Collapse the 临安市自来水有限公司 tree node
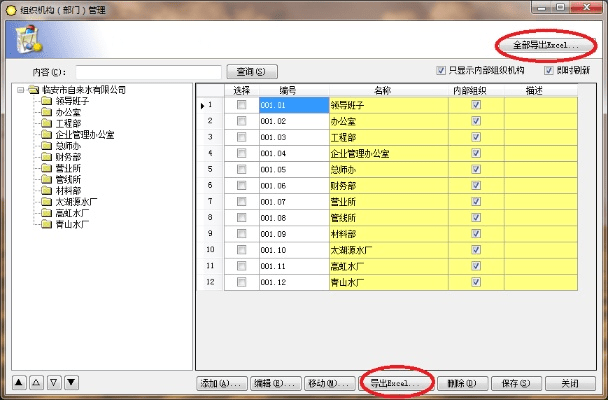This screenshot has height=400, width=608. click(x=20, y=90)
